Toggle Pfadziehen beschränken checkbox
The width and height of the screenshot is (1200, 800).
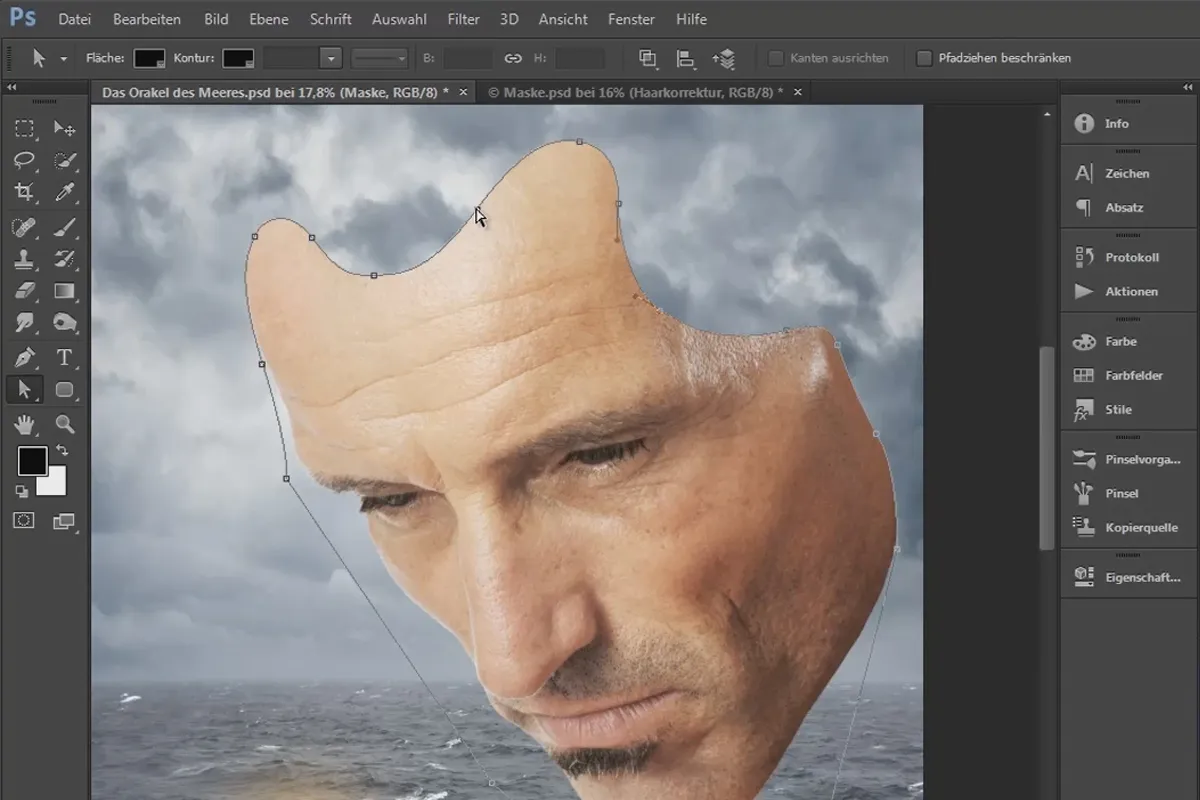[924, 58]
